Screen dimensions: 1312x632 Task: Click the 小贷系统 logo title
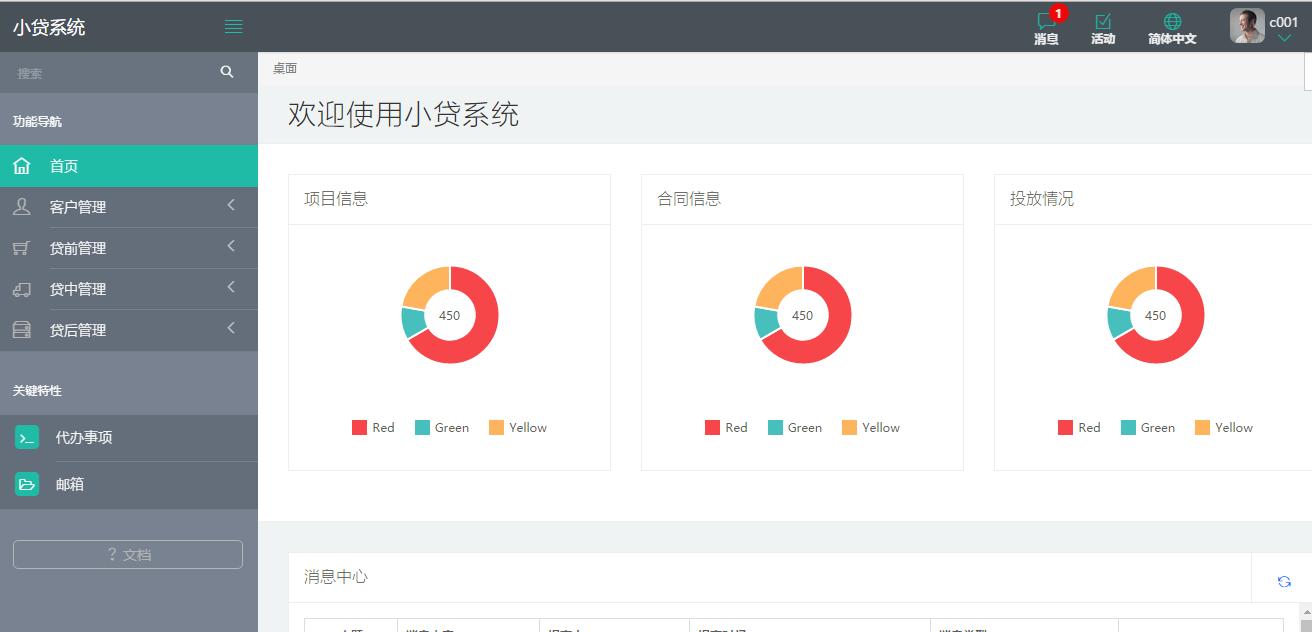pos(49,27)
